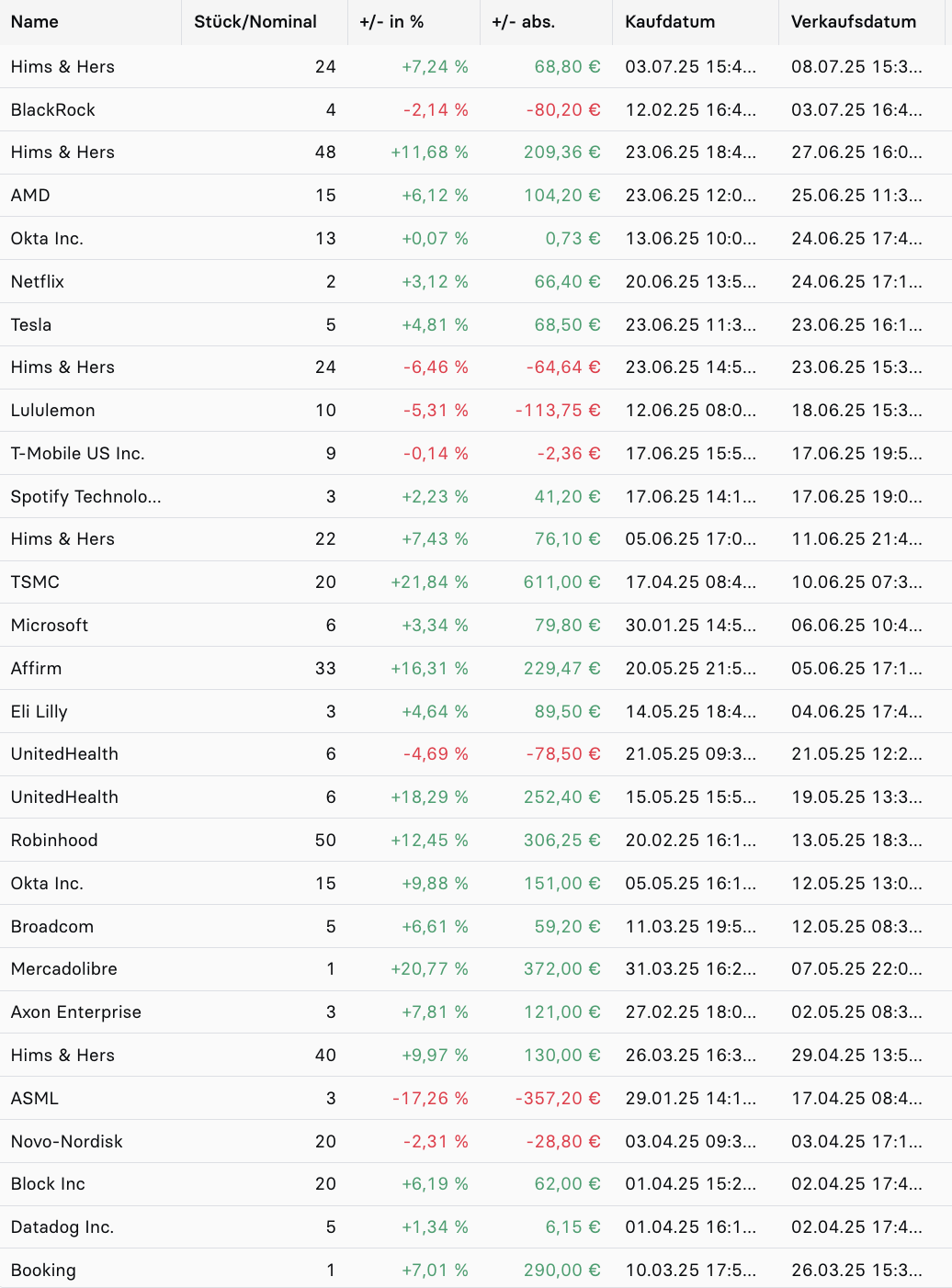Select the Lululemon row name
Image resolution: width=952 pixels, height=1288 pixels.
pos(53,411)
